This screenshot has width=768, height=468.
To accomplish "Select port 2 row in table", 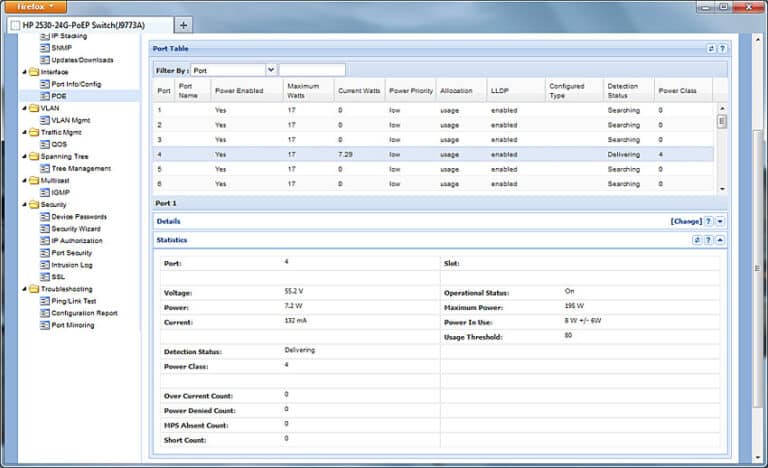I will [x=433, y=125].
